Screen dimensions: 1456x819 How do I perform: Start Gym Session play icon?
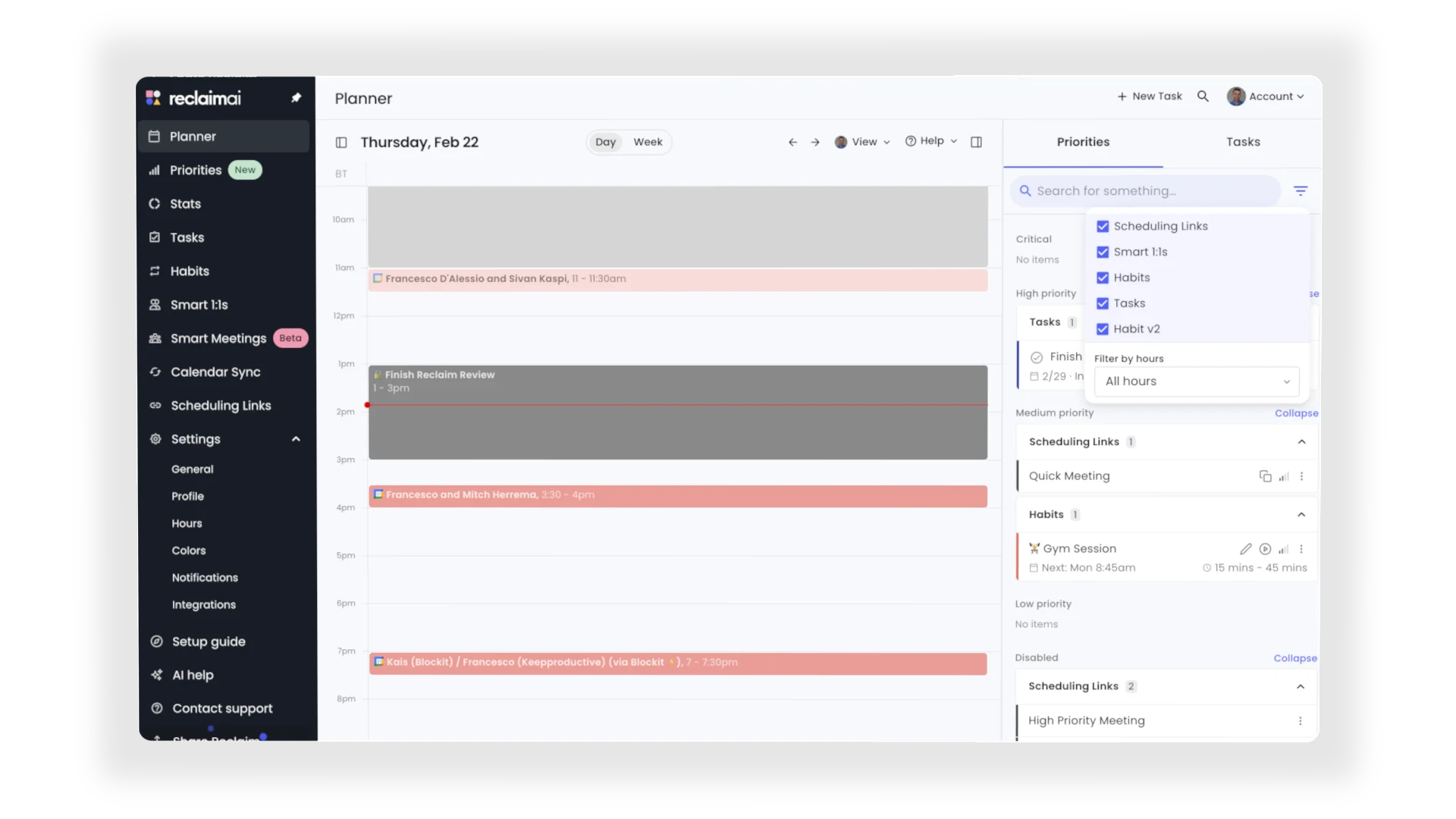1265,549
